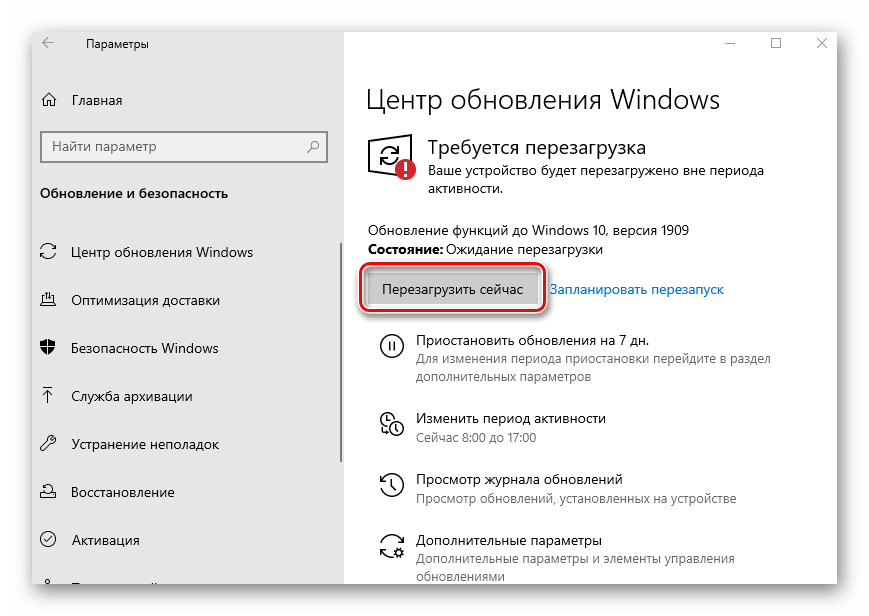Image resolution: width=869 pixels, height=616 pixels.
Task: Click the Восстановление icon in sidebar
Action: (x=48, y=492)
